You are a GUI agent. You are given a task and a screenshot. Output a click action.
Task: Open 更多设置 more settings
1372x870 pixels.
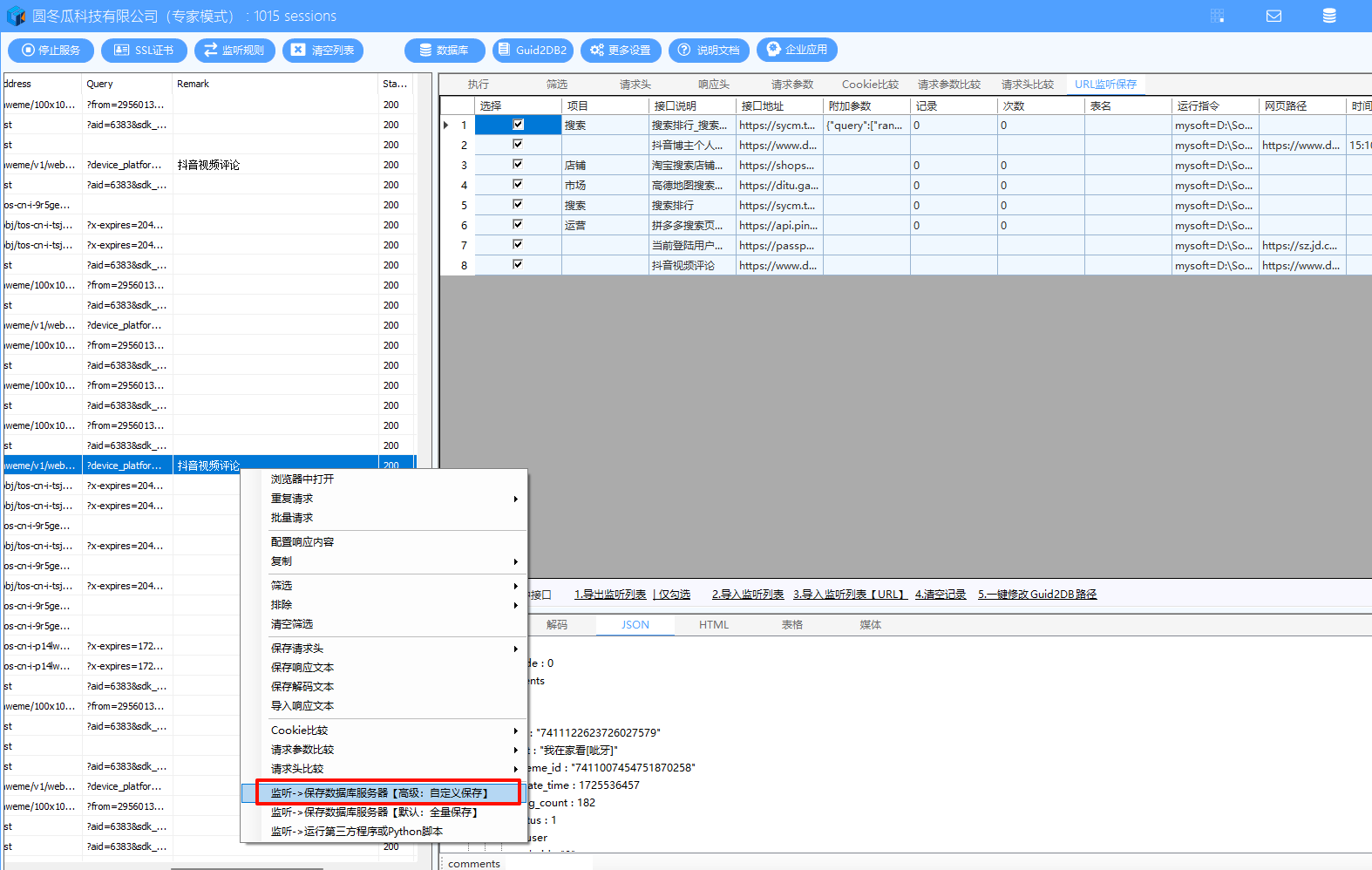620,51
